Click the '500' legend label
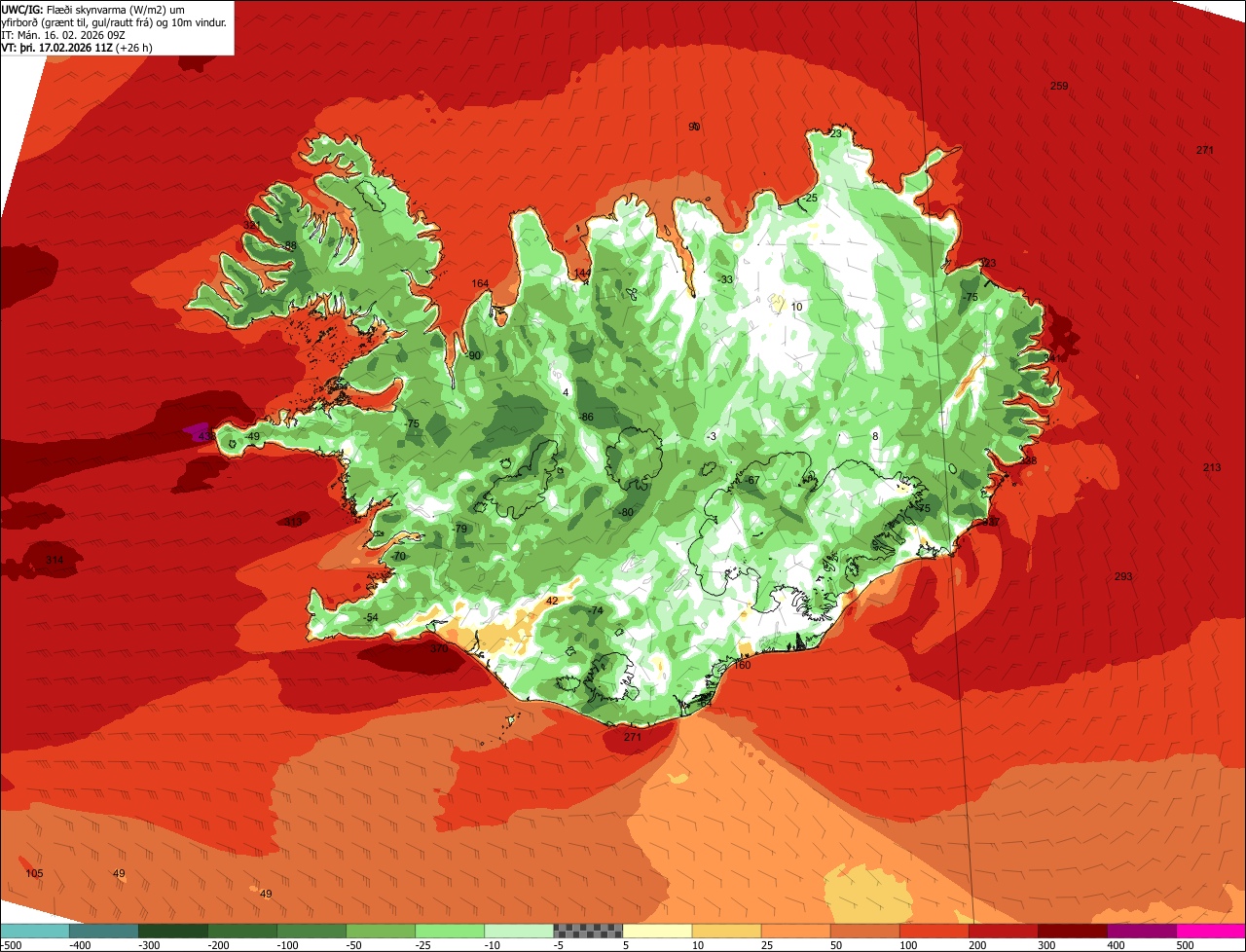1246x952 pixels. tap(1185, 945)
